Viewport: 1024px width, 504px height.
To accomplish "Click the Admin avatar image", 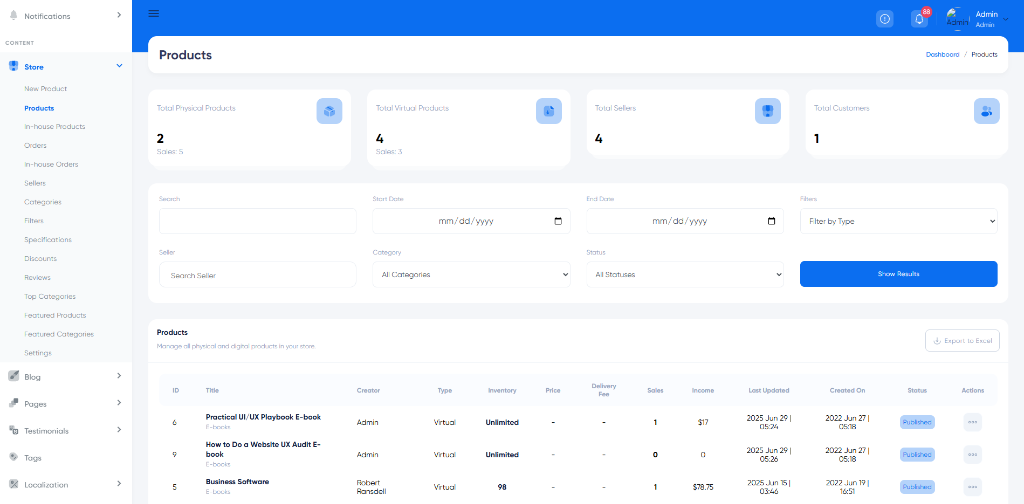I will point(957,19).
